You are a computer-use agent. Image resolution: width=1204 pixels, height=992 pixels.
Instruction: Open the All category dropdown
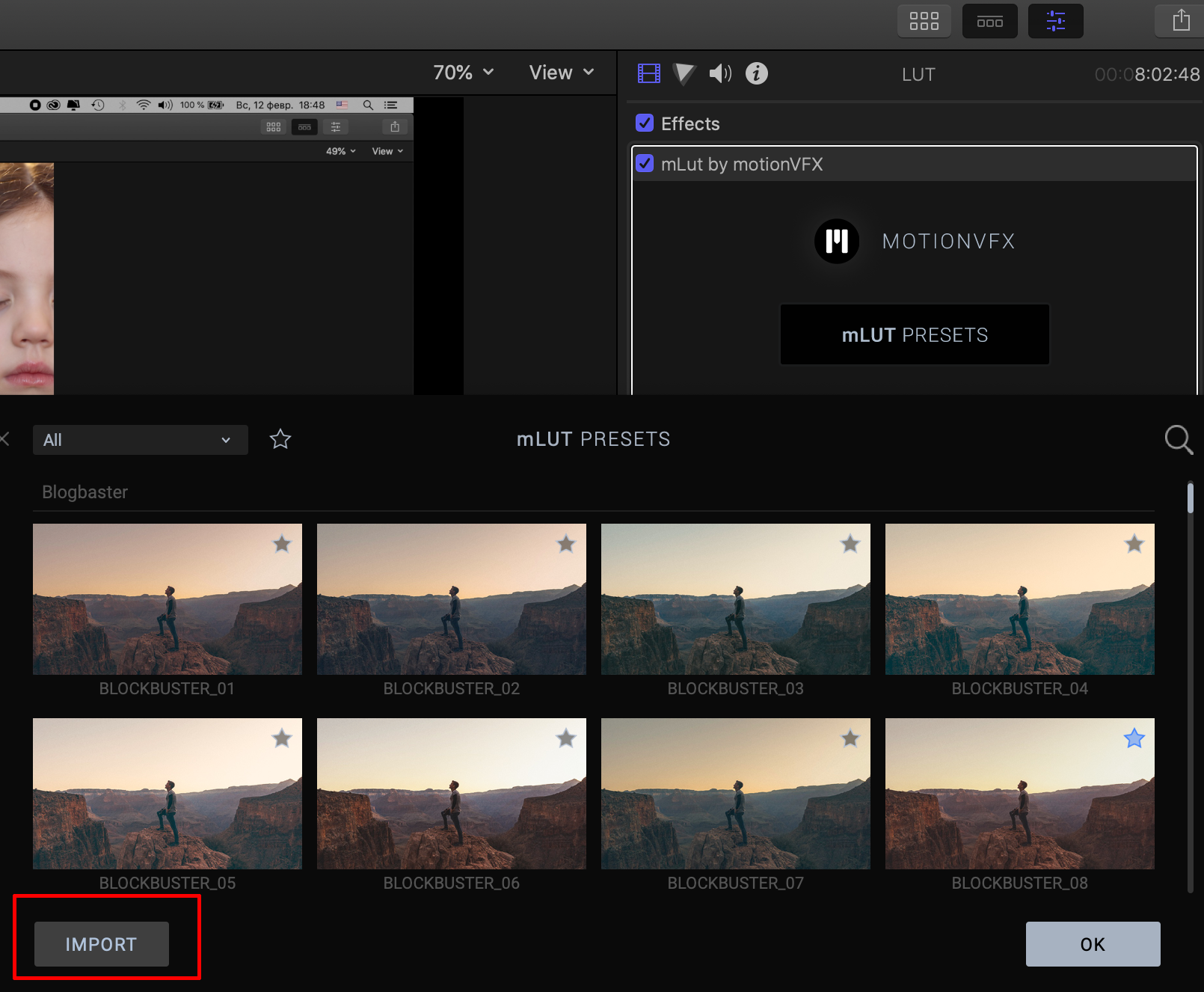point(140,440)
